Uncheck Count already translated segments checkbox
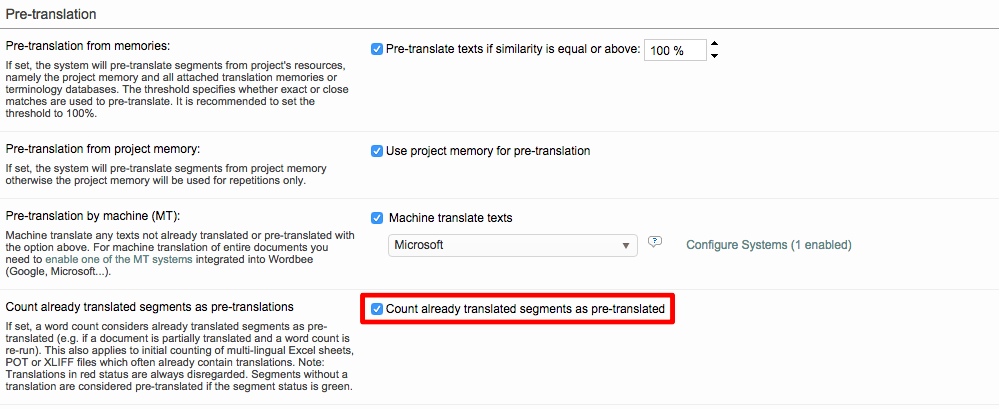This screenshot has width=999, height=409. pos(377,309)
